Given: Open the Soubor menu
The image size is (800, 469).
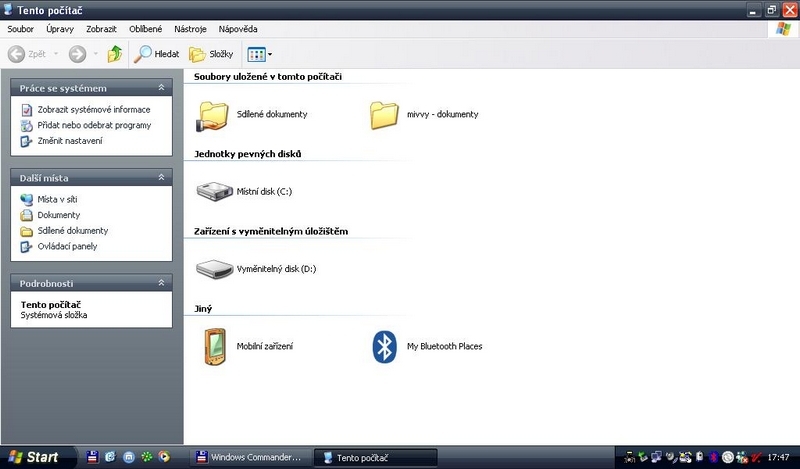Looking at the screenshot, I should pyautogui.click(x=21, y=29).
